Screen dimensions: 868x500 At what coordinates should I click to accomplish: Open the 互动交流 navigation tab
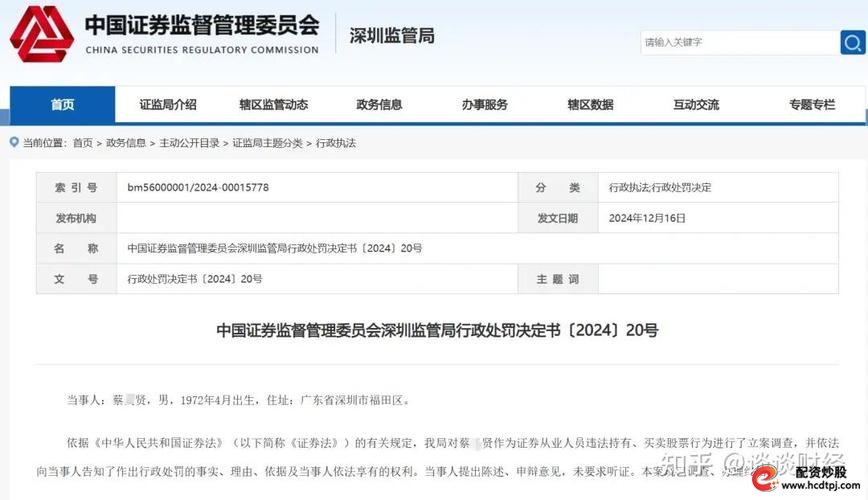coord(696,104)
